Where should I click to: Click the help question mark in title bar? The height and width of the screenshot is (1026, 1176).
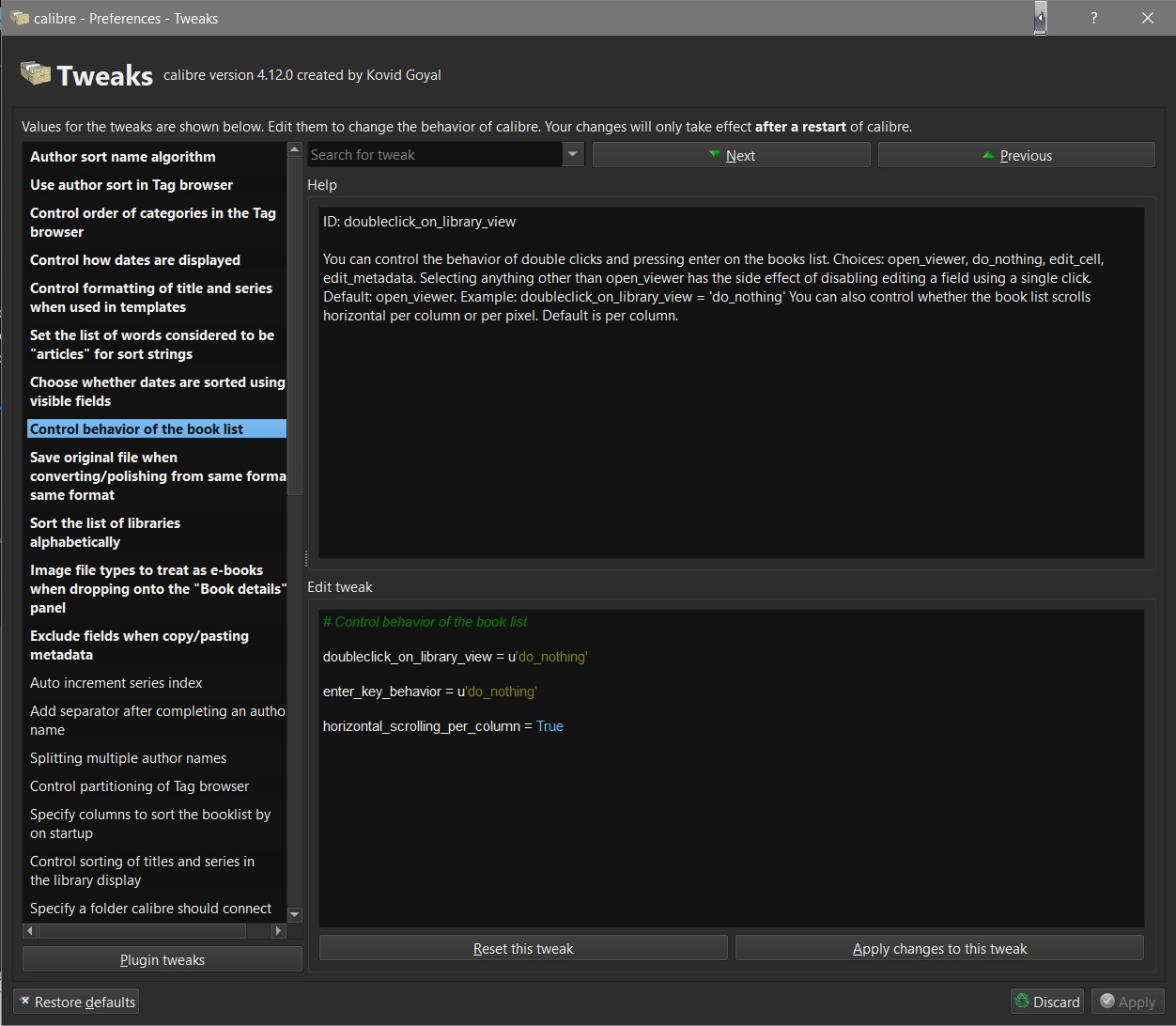(x=1093, y=18)
